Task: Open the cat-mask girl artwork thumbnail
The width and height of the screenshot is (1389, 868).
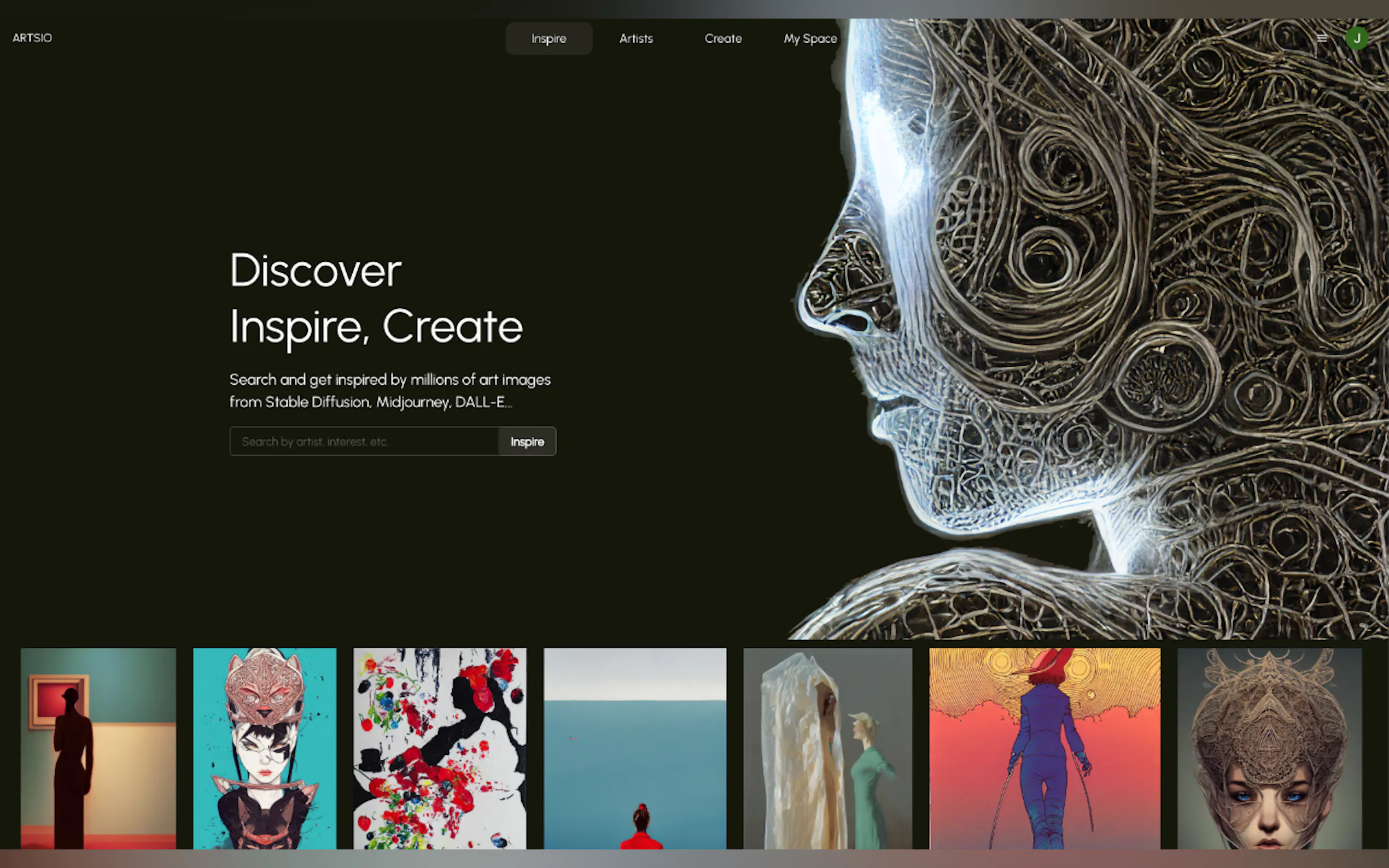Action: (265, 748)
